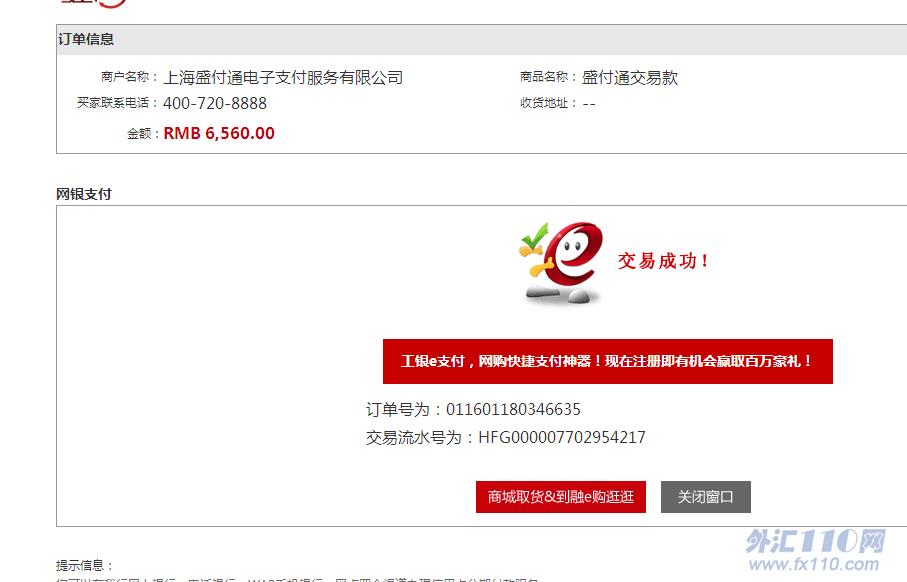Click the ICBC e mascot success icon
Screen dimensions: 907x582
[x=561, y=263]
